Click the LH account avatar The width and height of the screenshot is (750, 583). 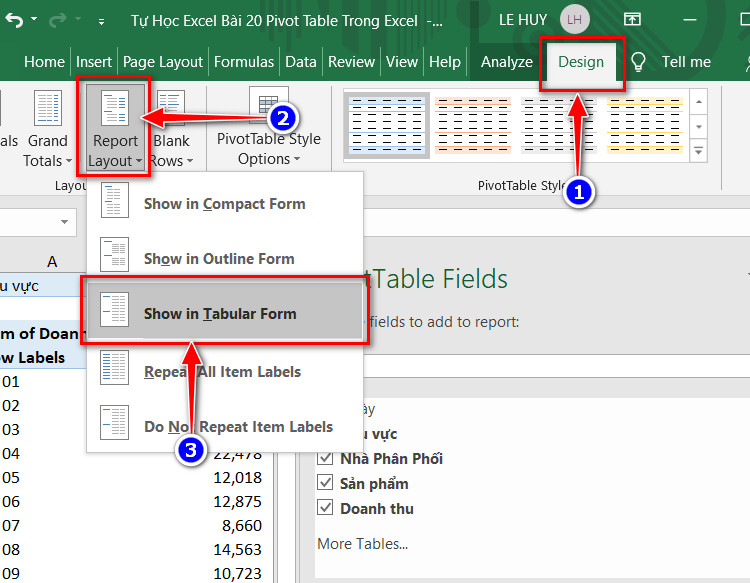point(574,19)
